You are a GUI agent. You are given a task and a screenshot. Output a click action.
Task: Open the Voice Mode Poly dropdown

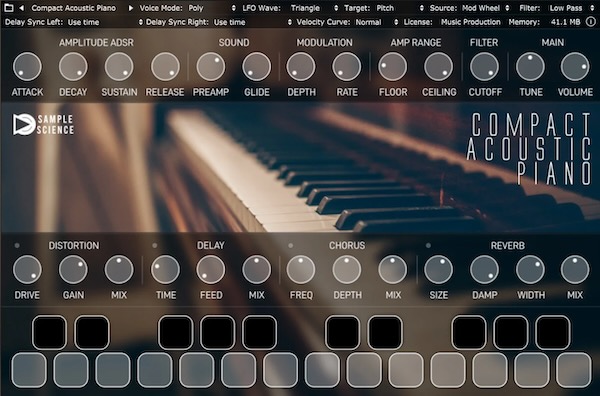(x=212, y=8)
